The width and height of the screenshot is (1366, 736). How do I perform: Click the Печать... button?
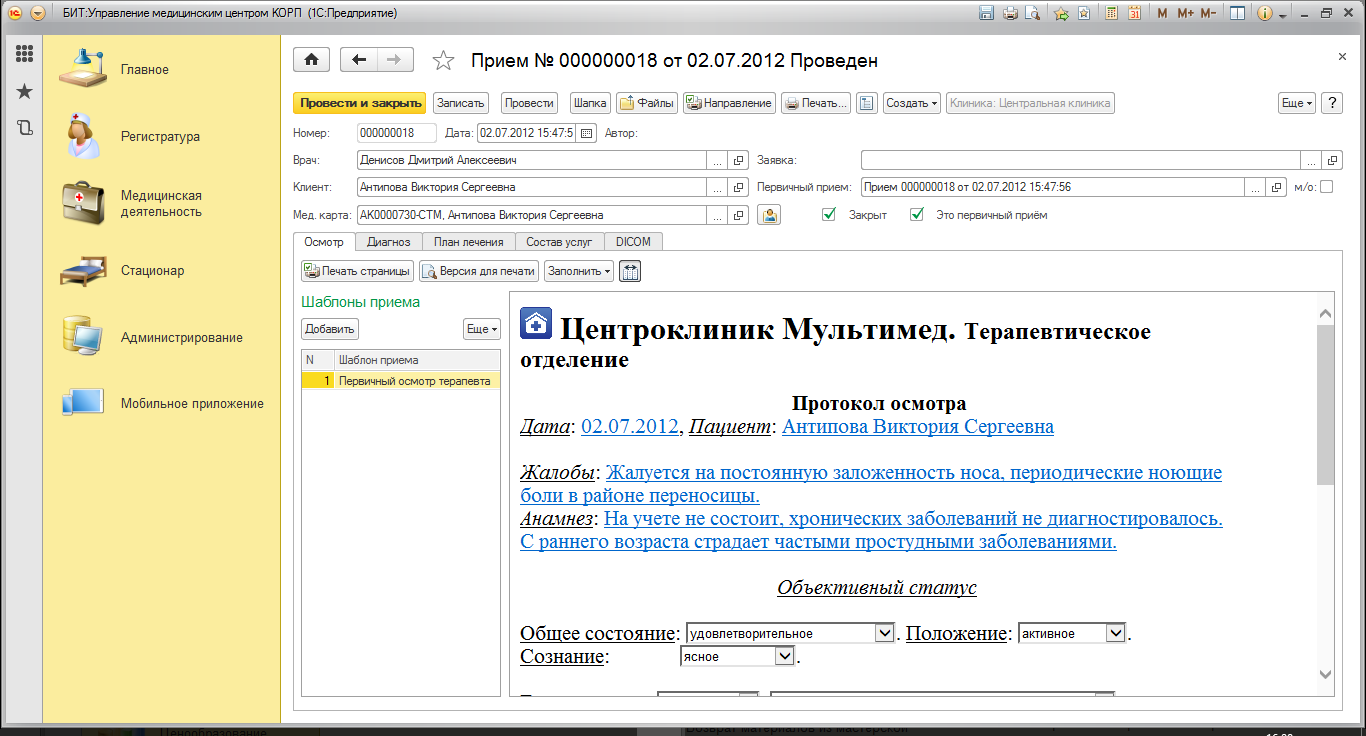click(x=816, y=103)
